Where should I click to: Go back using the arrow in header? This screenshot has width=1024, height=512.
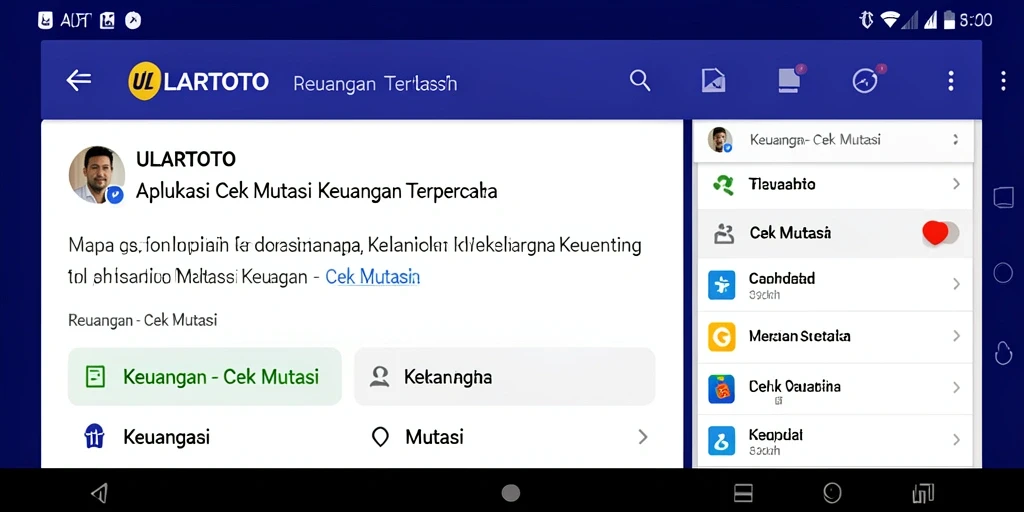[x=78, y=80]
